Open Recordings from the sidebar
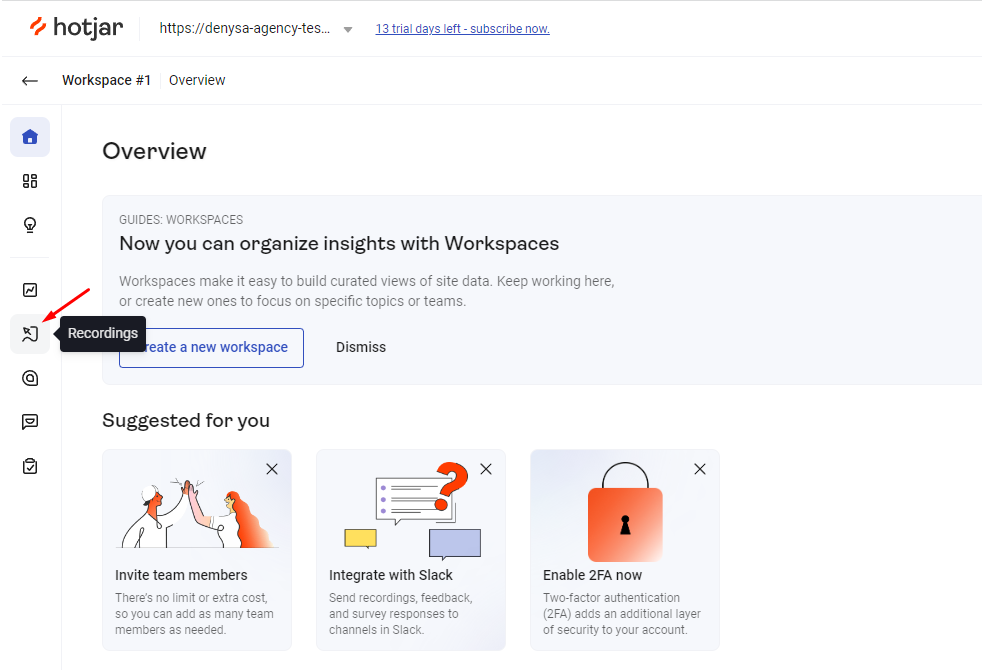Image resolution: width=982 pixels, height=670 pixels. pos(30,334)
